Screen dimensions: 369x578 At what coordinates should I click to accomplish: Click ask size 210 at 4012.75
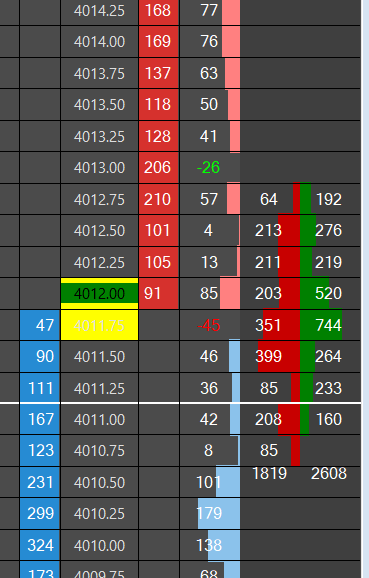159,199
